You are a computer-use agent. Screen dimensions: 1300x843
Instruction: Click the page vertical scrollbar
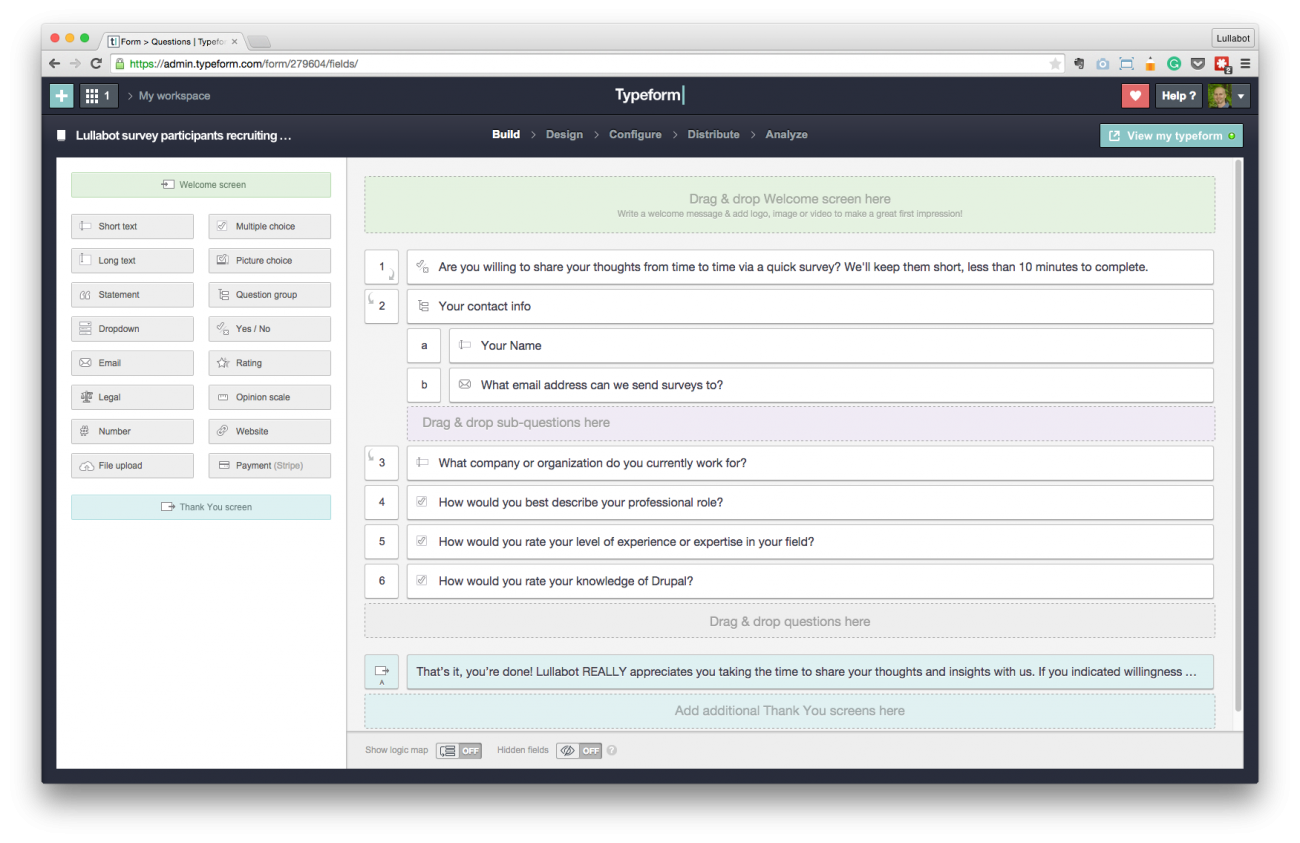pyautogui.click(x=1239, y=435)
